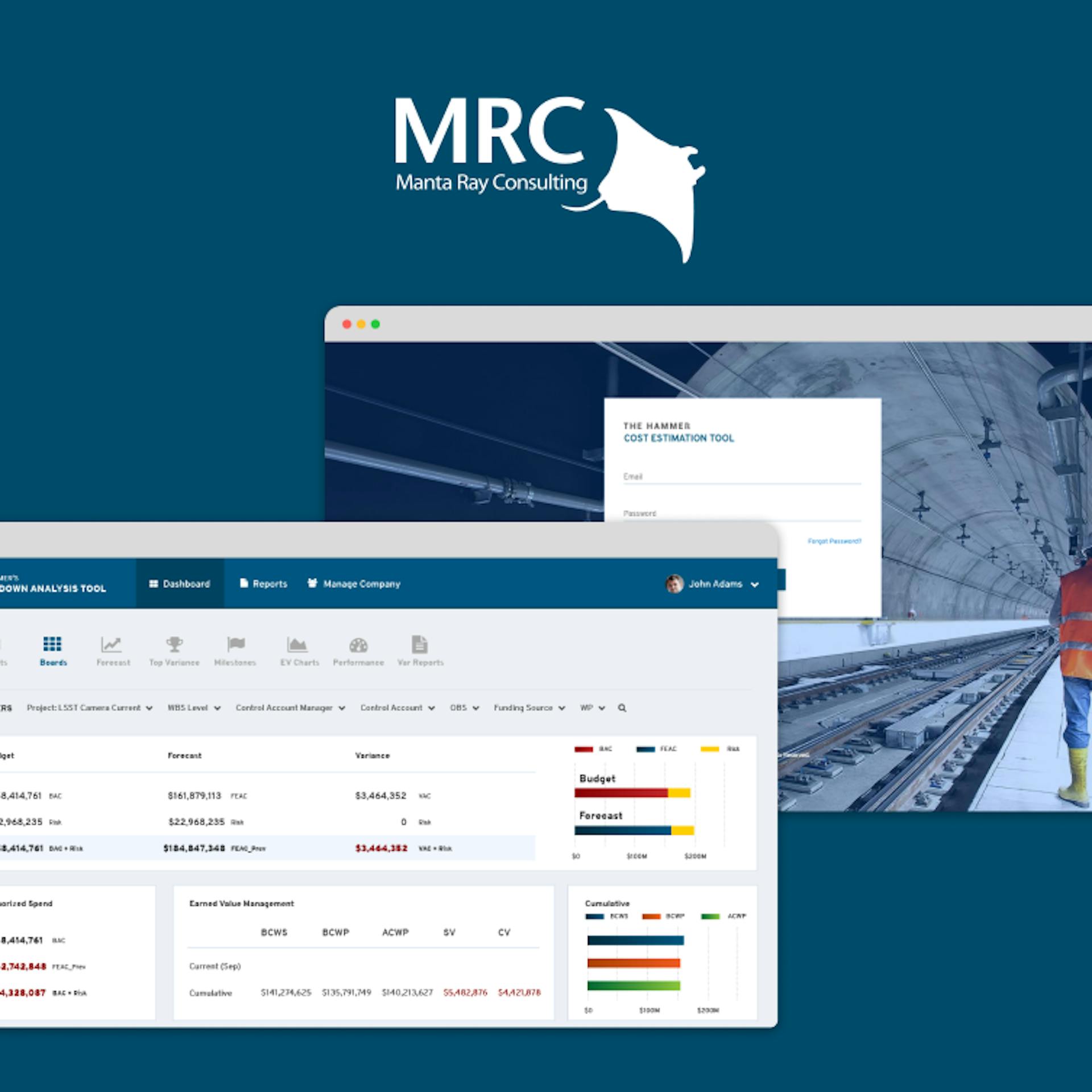Open the Project: LSST Camera Current dropdown
The image size is (1092, 1092).
[90, 708]
